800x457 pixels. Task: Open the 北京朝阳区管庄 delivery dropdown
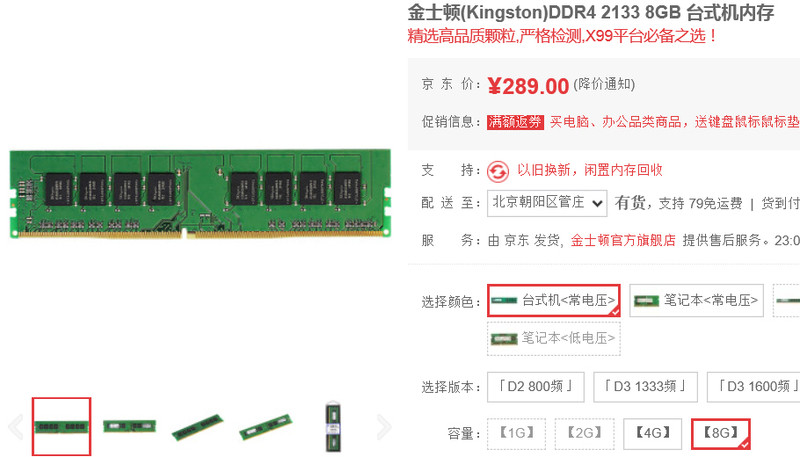point(547,204)
